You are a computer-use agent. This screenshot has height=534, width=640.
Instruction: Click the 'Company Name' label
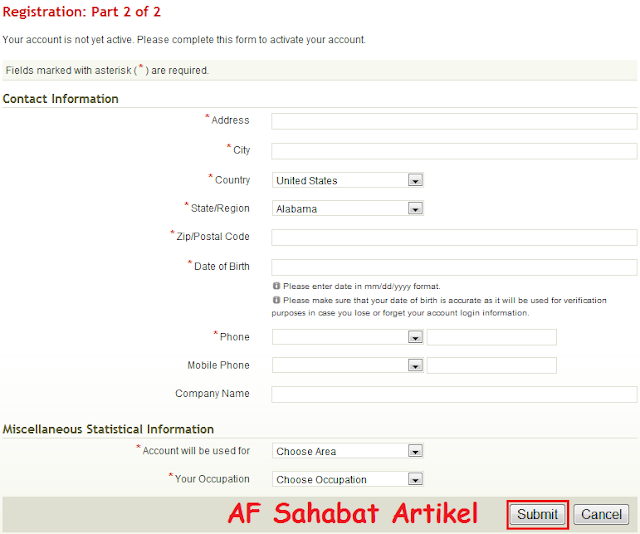pyautogui.click(x=212, y=393)
